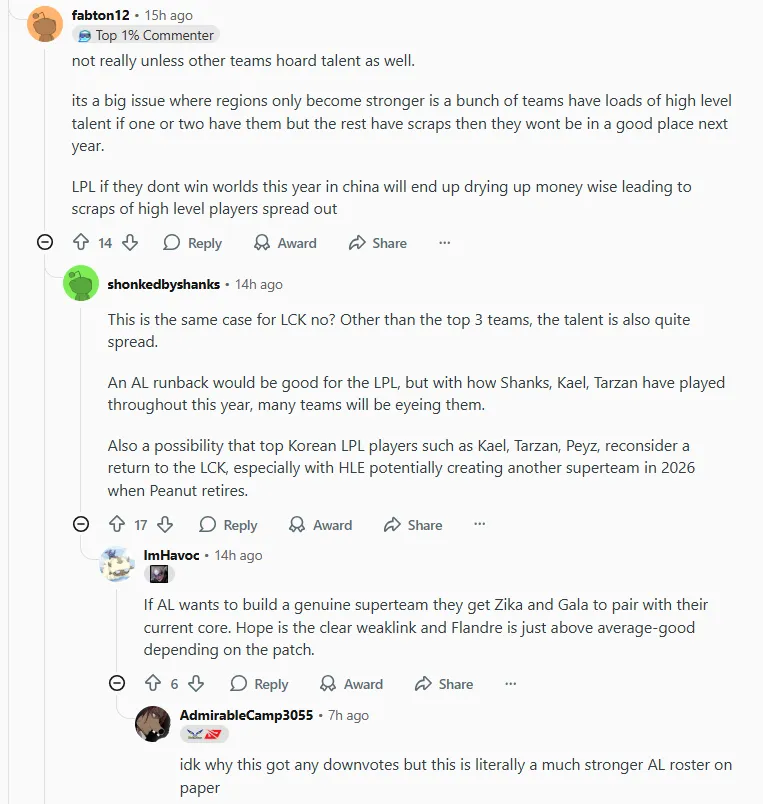This screenshot has height=804, width=763.
Task: Open more options on shonkedbyshanks' comment
Action: (480, 525)
